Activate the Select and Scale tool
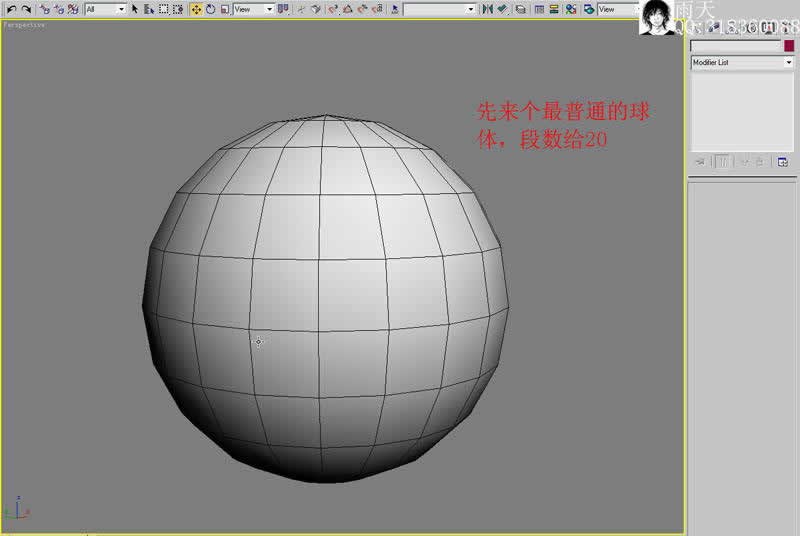The width and height of the screenshot is (800, 536). [x=224, y=10]
